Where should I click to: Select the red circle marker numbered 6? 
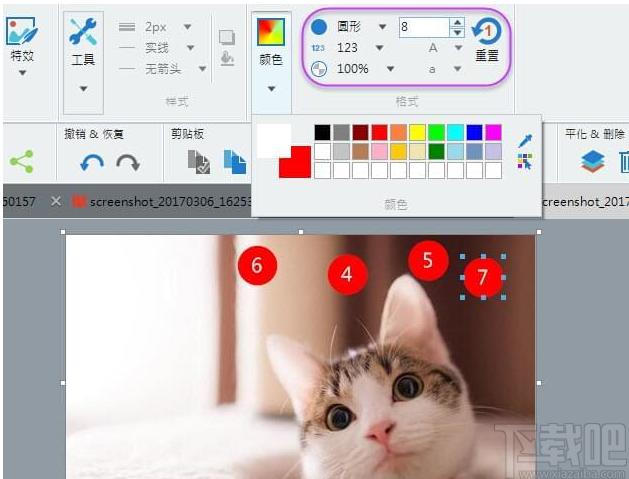click(257, 266)
